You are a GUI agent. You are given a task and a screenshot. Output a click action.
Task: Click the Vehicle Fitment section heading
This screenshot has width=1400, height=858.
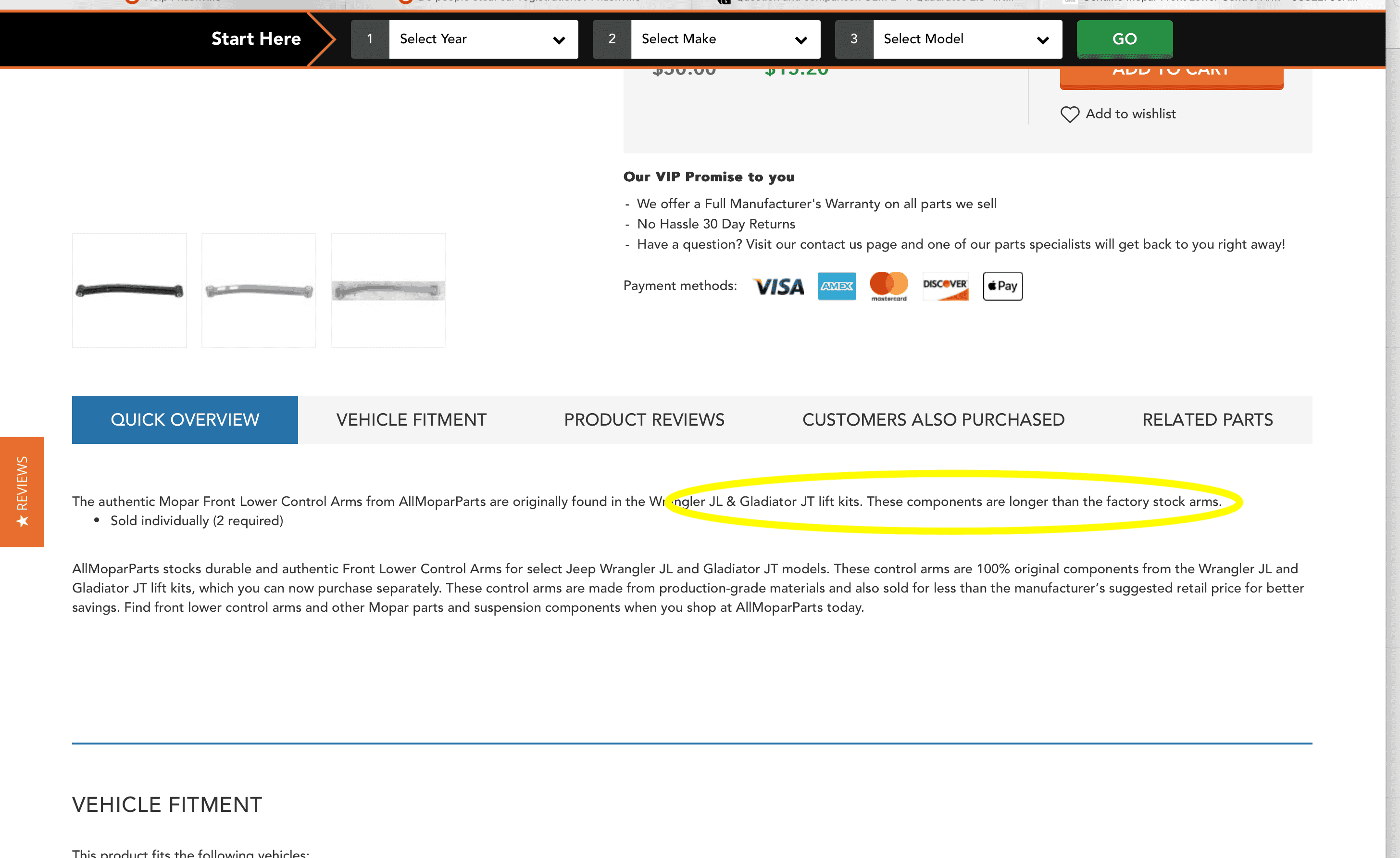(167, 805)
